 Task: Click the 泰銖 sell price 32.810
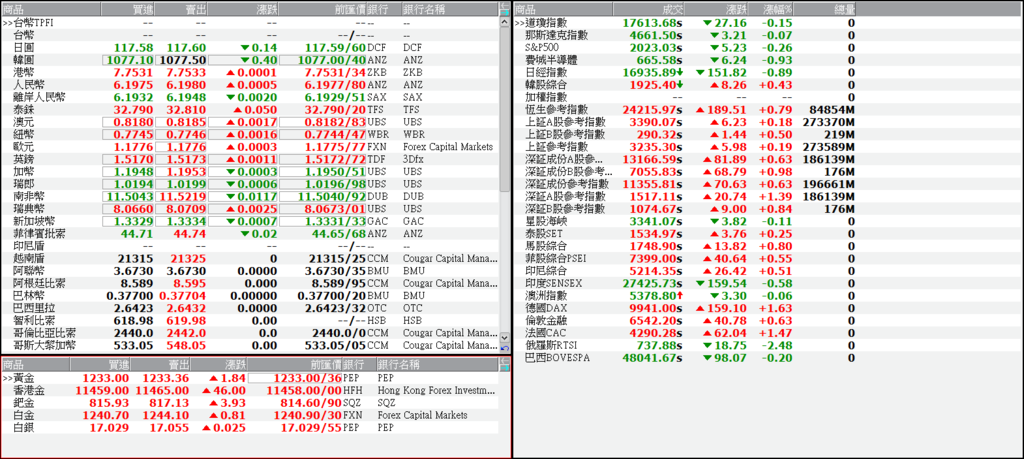185,110
